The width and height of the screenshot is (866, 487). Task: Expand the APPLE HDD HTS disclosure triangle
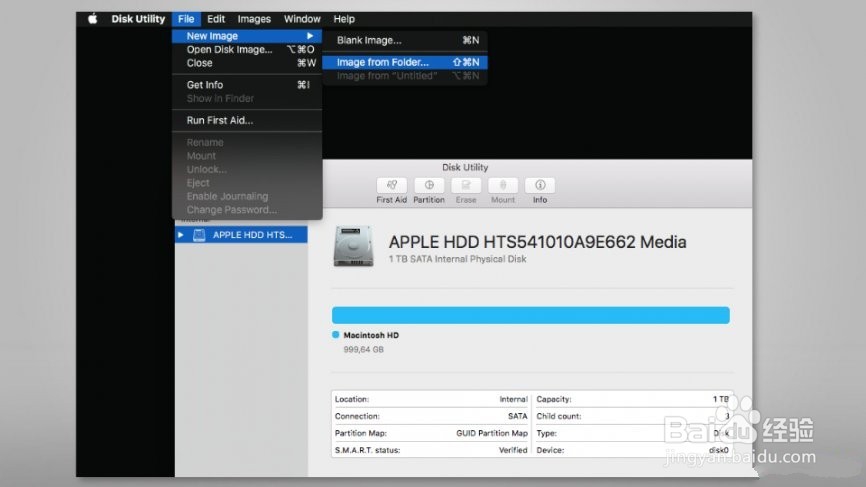point(181,235)
